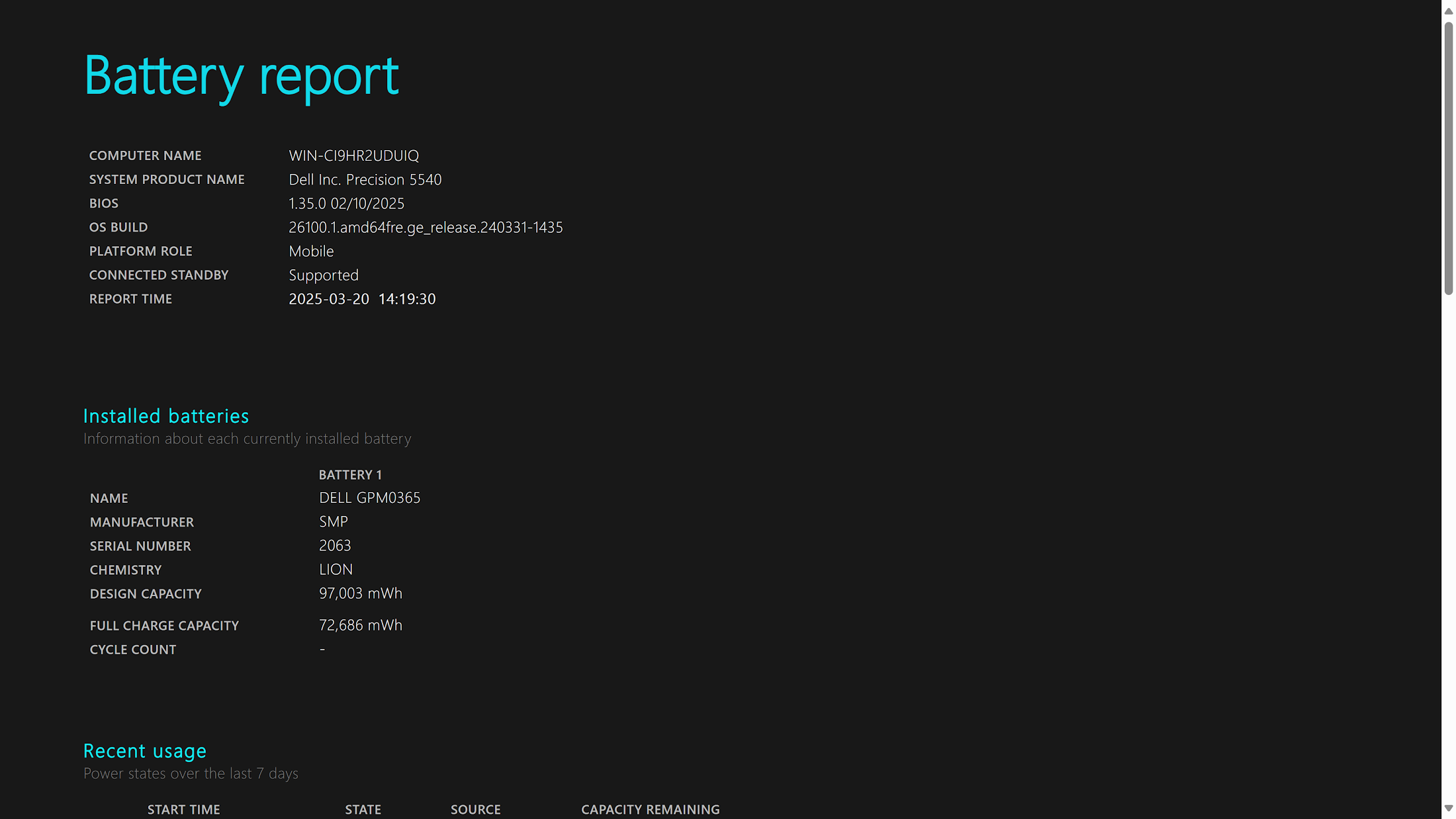Click chemistry value LION
The height and width of the screenshot is (819, 1456).
click(x=336, y=569)
